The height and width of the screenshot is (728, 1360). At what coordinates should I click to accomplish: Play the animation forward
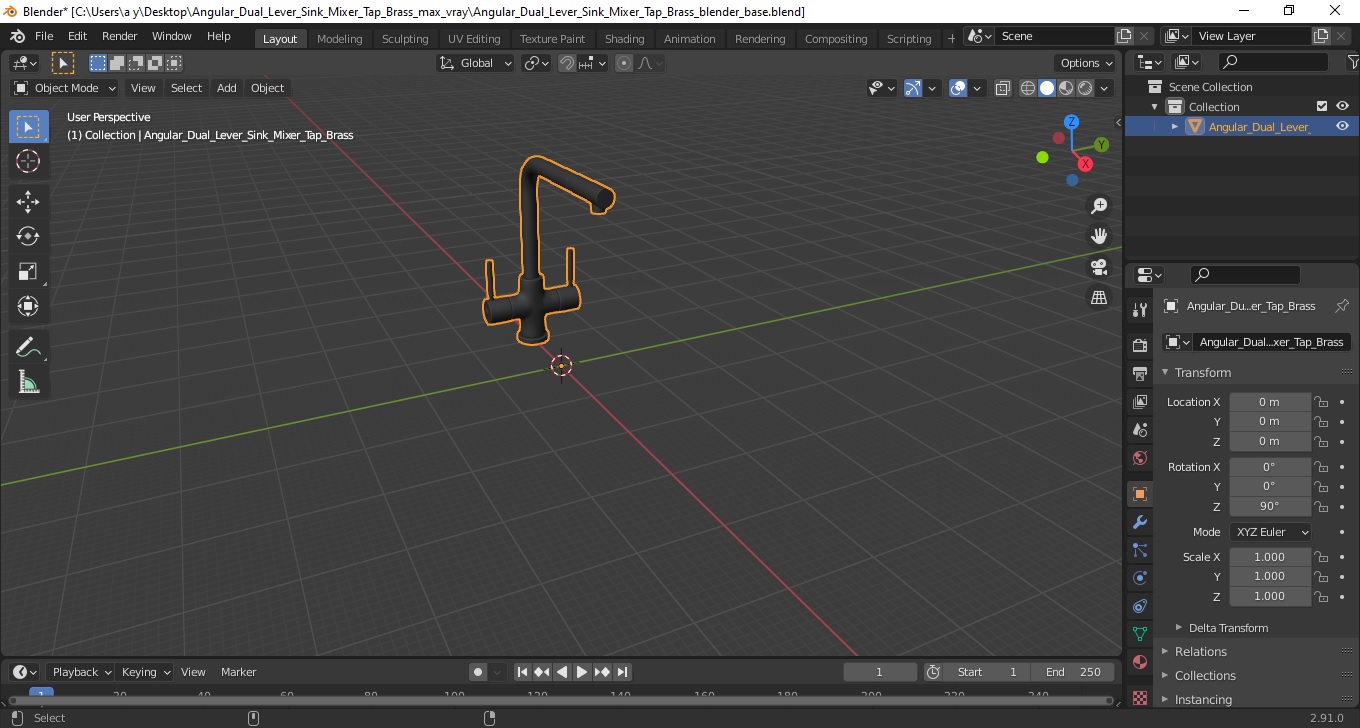(582, 672)
